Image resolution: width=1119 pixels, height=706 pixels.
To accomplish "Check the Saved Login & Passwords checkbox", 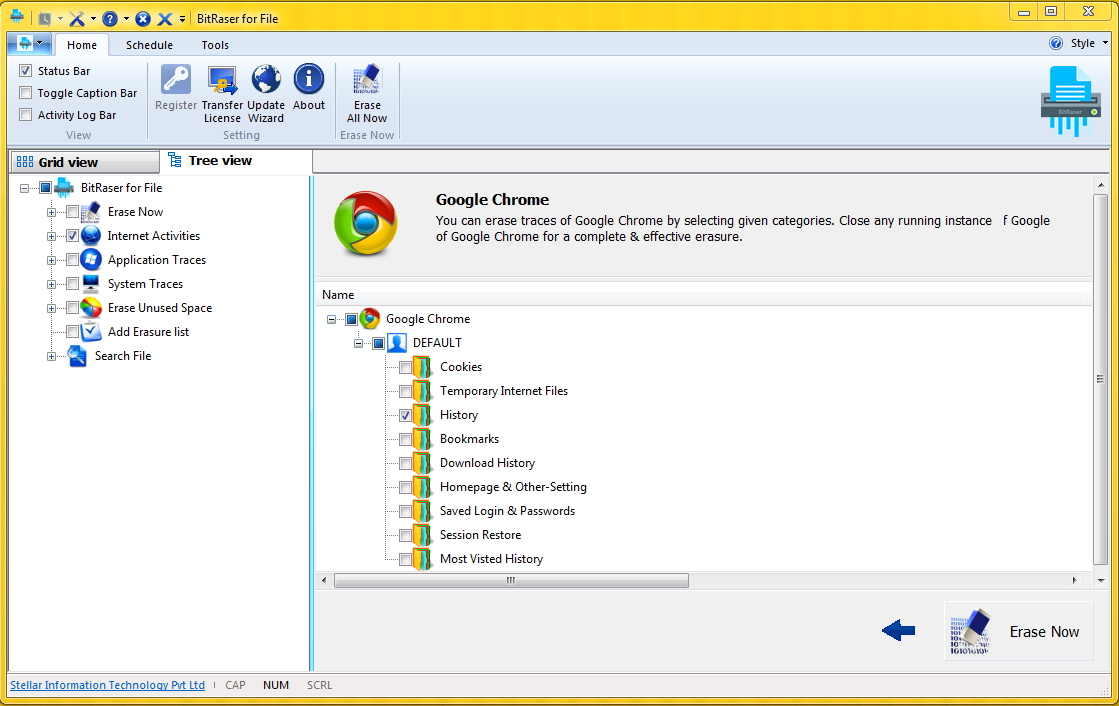I will [x=405, y=511].
